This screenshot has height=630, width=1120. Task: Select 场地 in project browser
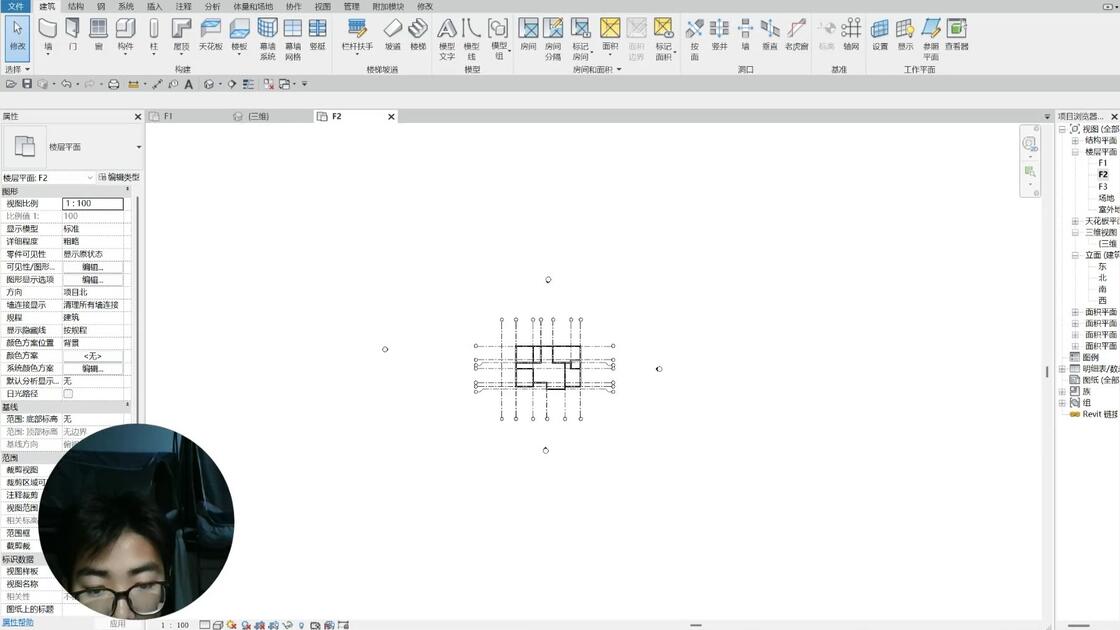pos(1106,198)
